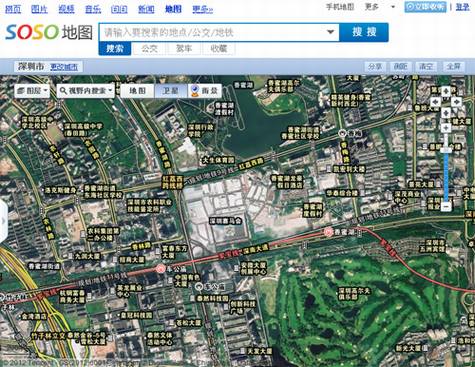Screen dimensions: 475x367
Task: Pan the map left with the arrow
Action: coord(436,102)
